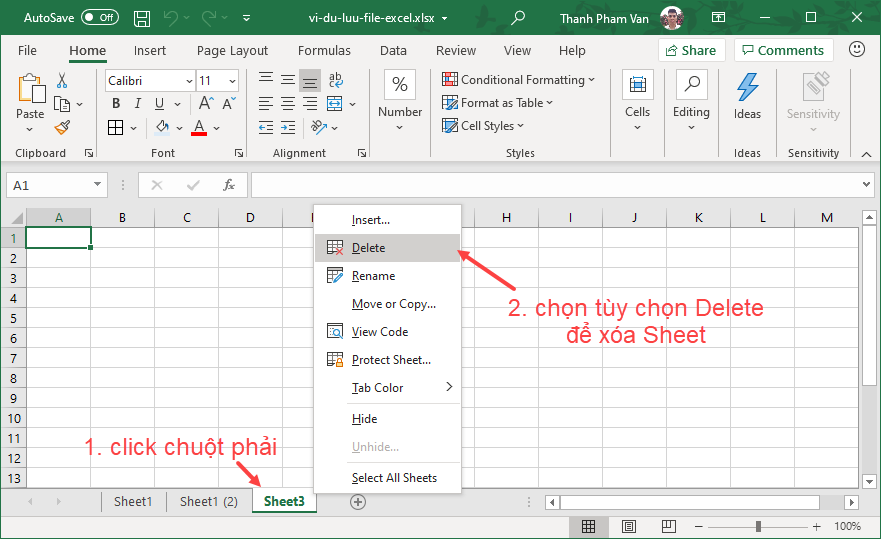Viewport: 881px width, 539px height.
Task: Open Customize Quick Access Toolbar dropdown
Action: point(246,19)
